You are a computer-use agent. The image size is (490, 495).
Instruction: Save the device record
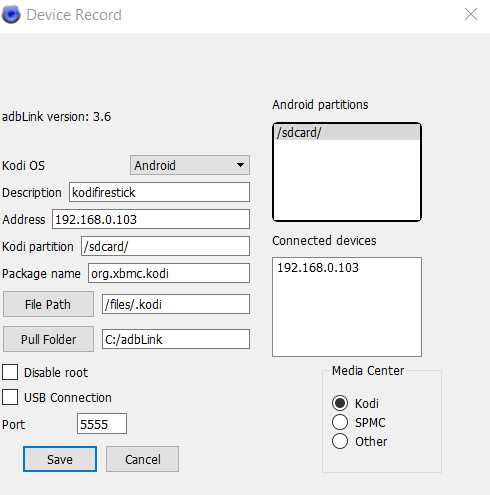click(60, 459)
